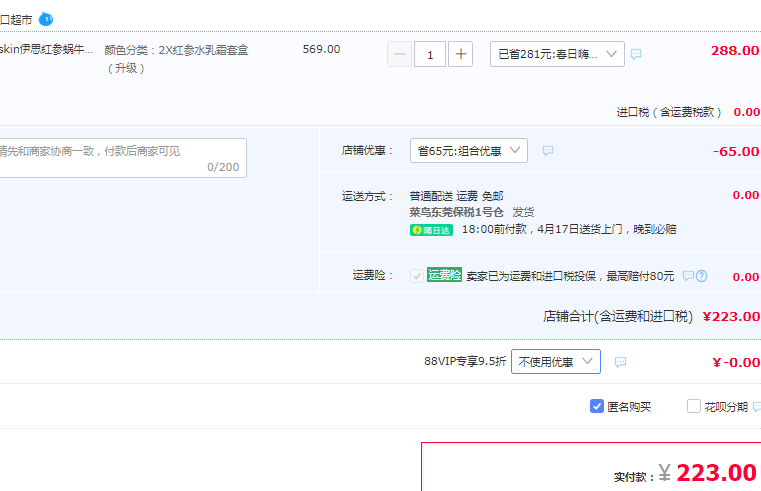
Task: Click the comment icon beside 已省281元 dropdown
Action: tap(636, 54)
